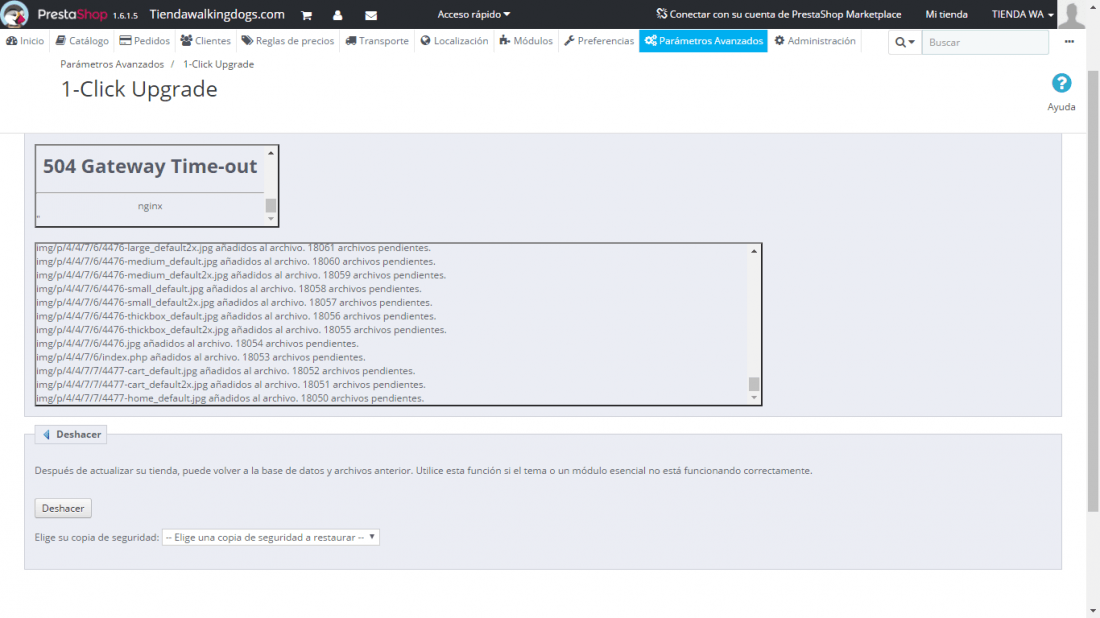
Task: Click the error box scrollbar thumb
Action: click(271, 205)
